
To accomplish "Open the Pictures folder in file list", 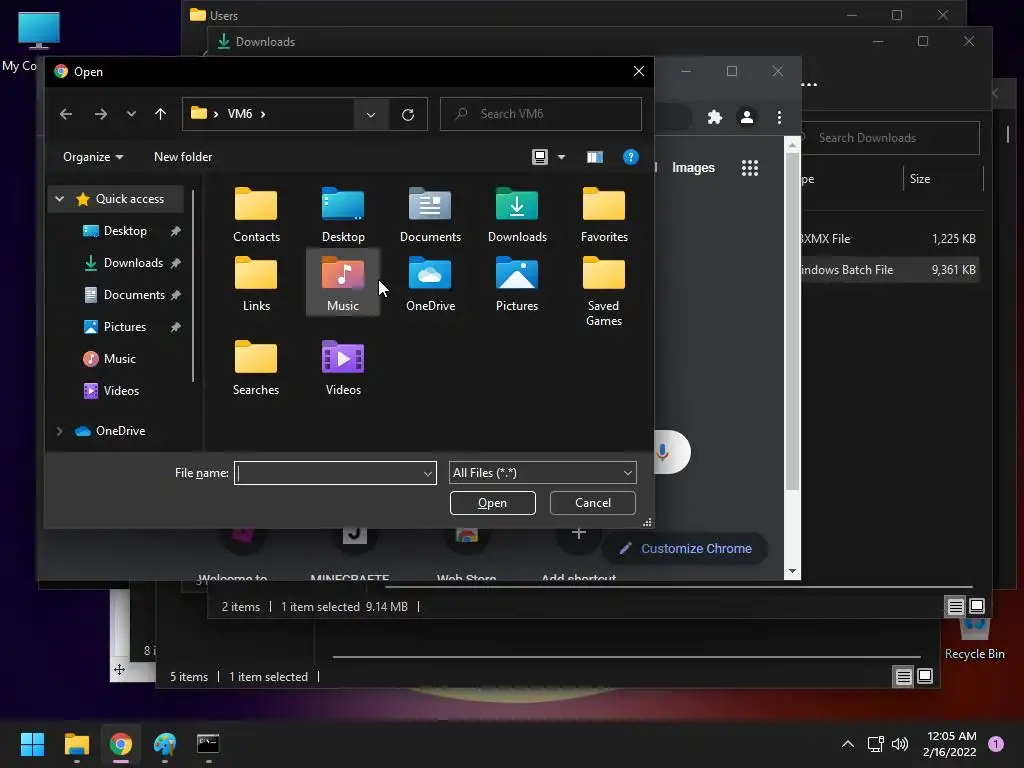I will point(517,284).
